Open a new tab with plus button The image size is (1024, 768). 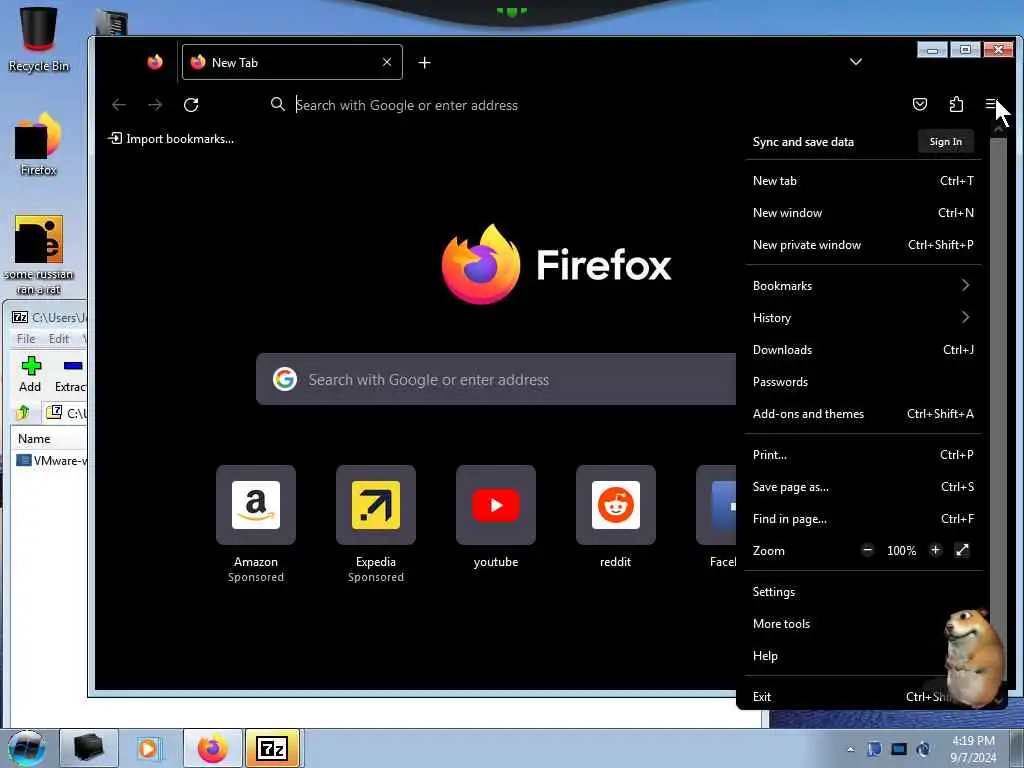(424, 63)
